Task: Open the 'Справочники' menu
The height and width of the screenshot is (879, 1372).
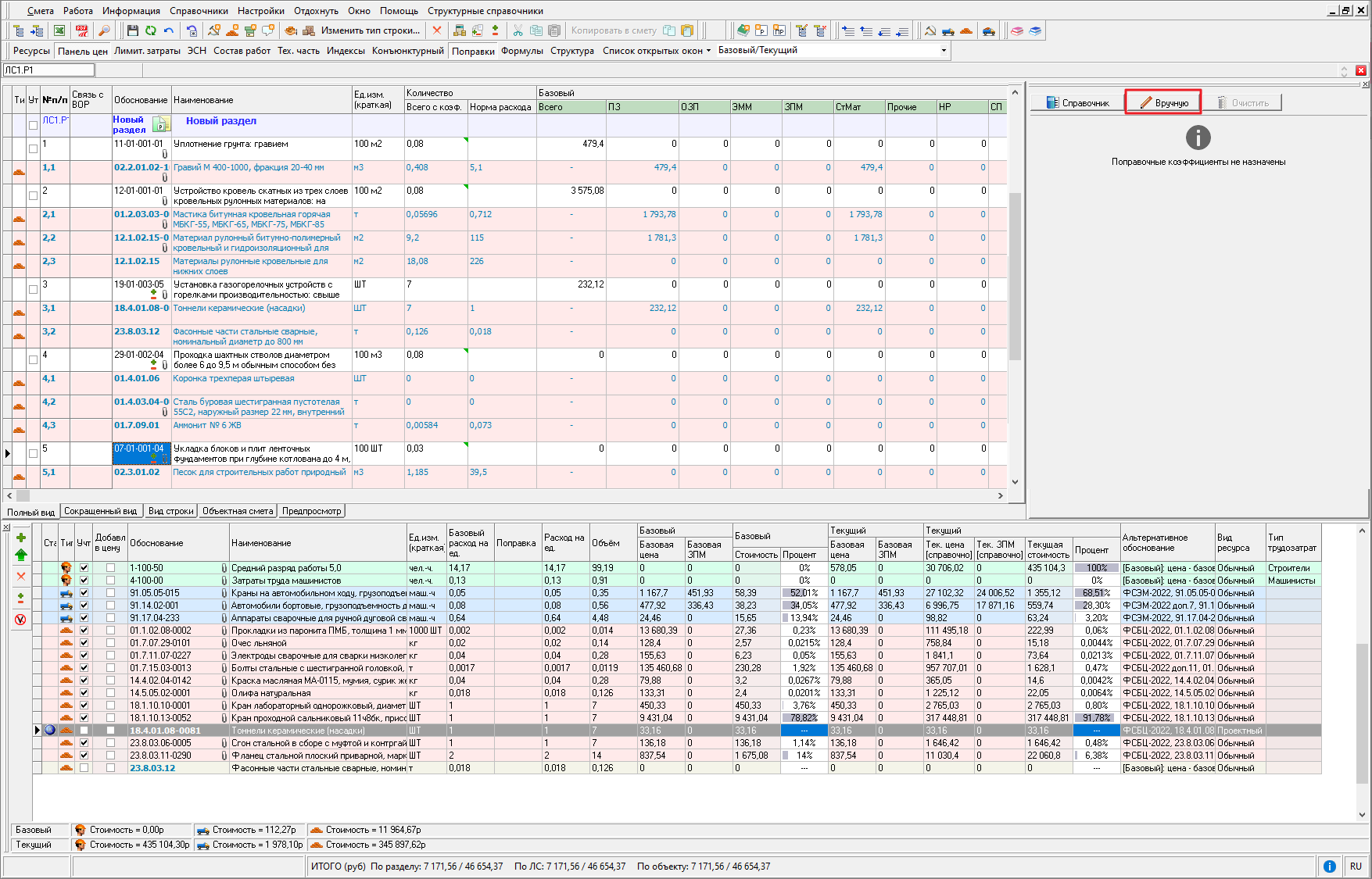Action: point(199,11)
